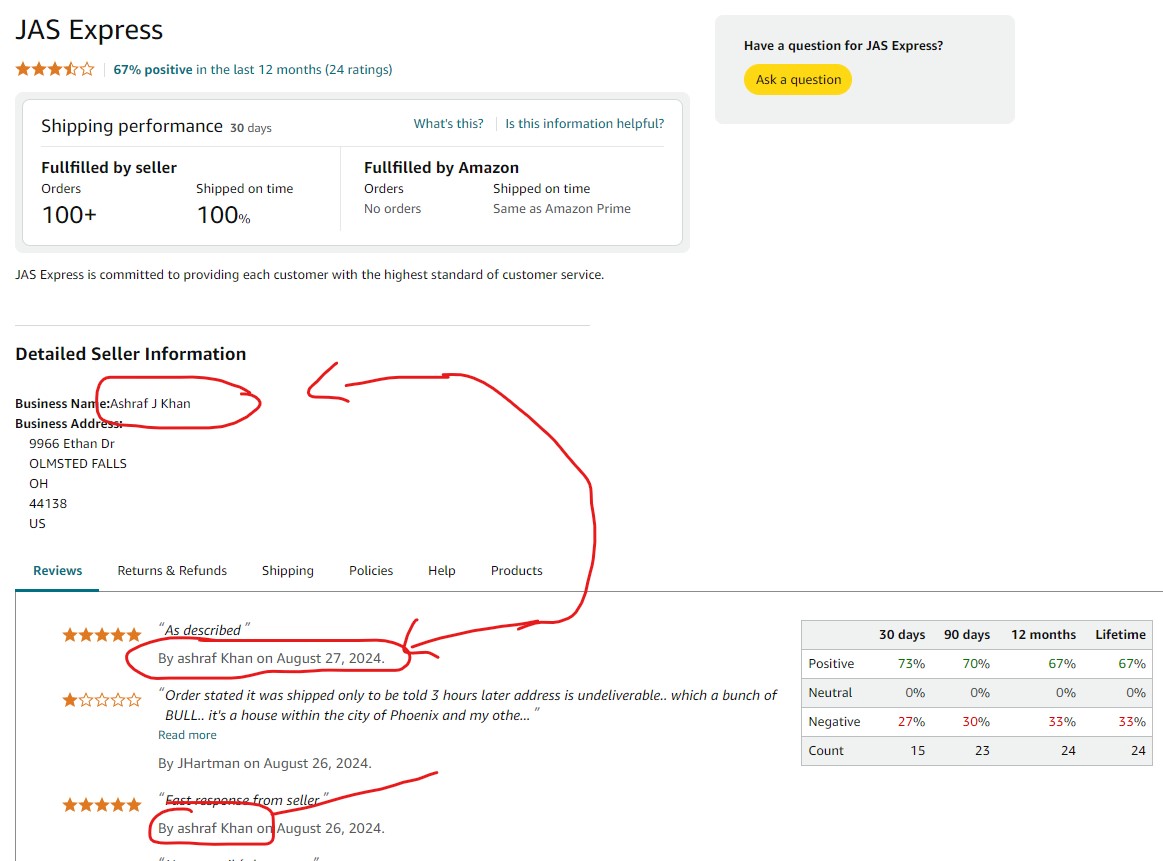The height and width of the screenshot is (861, 1163).
Task: Click the Fullfilled by Amazon heading
Action: [441, 168]
